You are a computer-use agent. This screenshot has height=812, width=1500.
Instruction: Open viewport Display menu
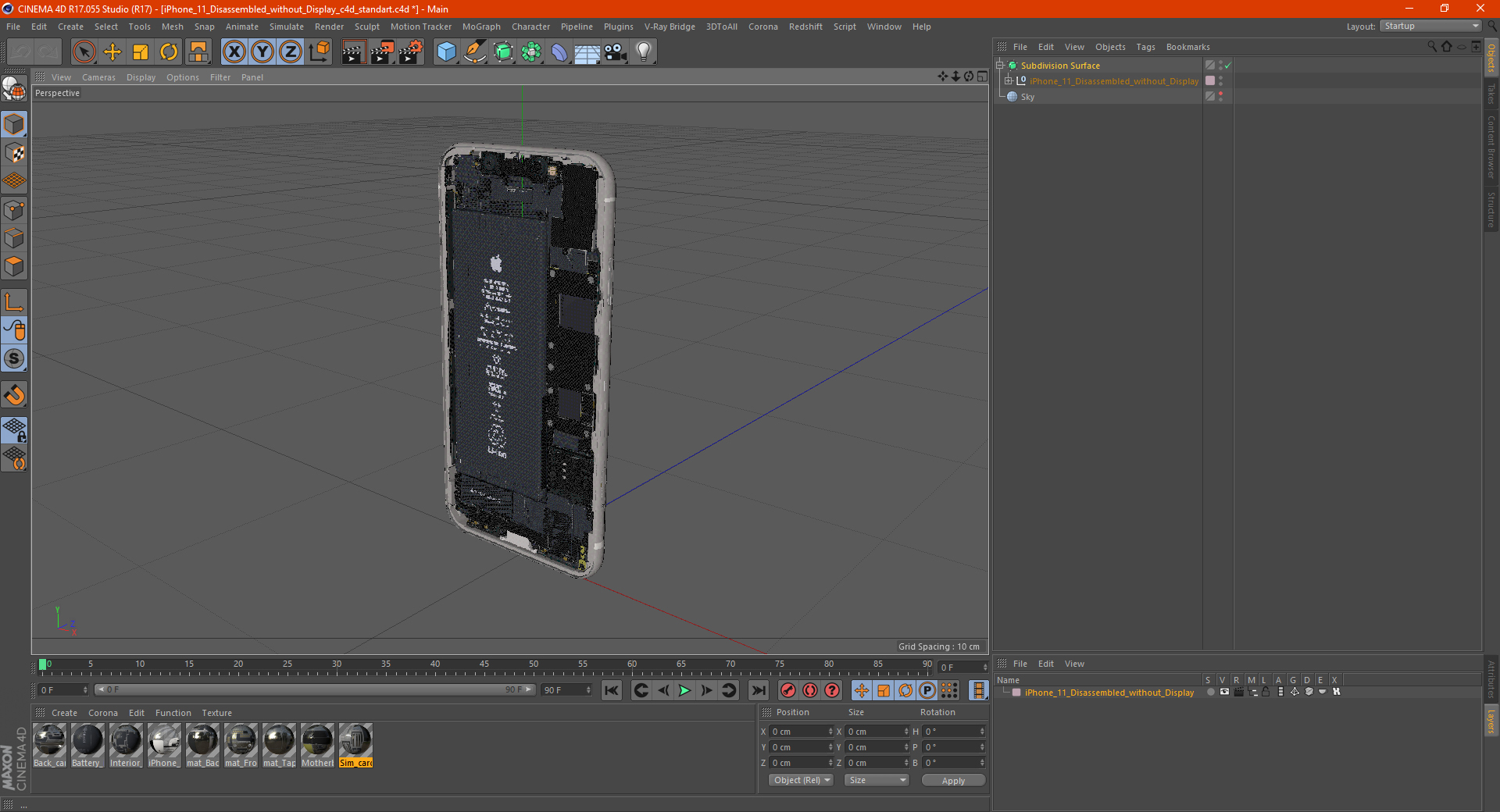click(141, 77)
